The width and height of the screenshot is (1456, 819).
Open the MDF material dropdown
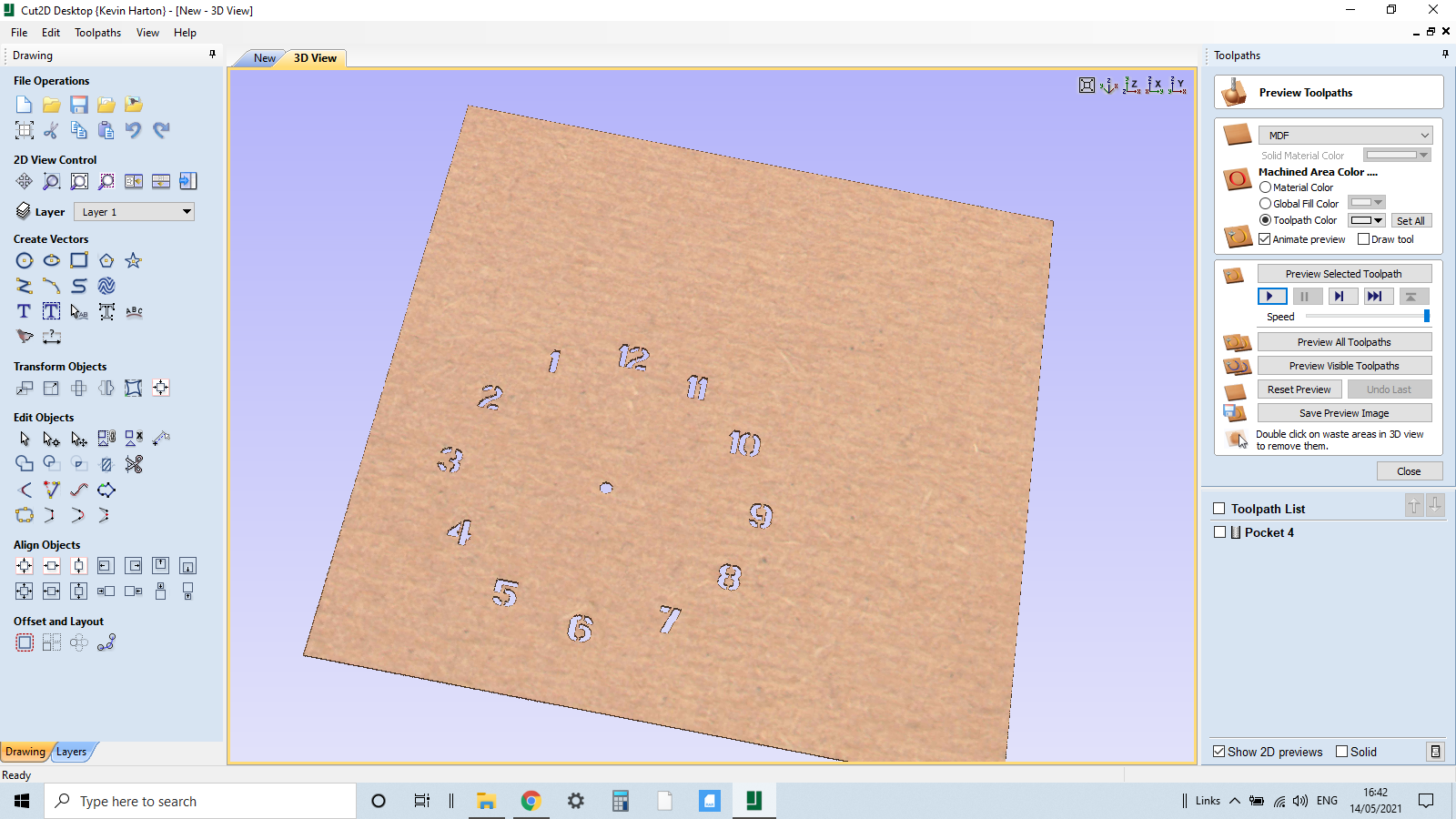click(1345, 134)
